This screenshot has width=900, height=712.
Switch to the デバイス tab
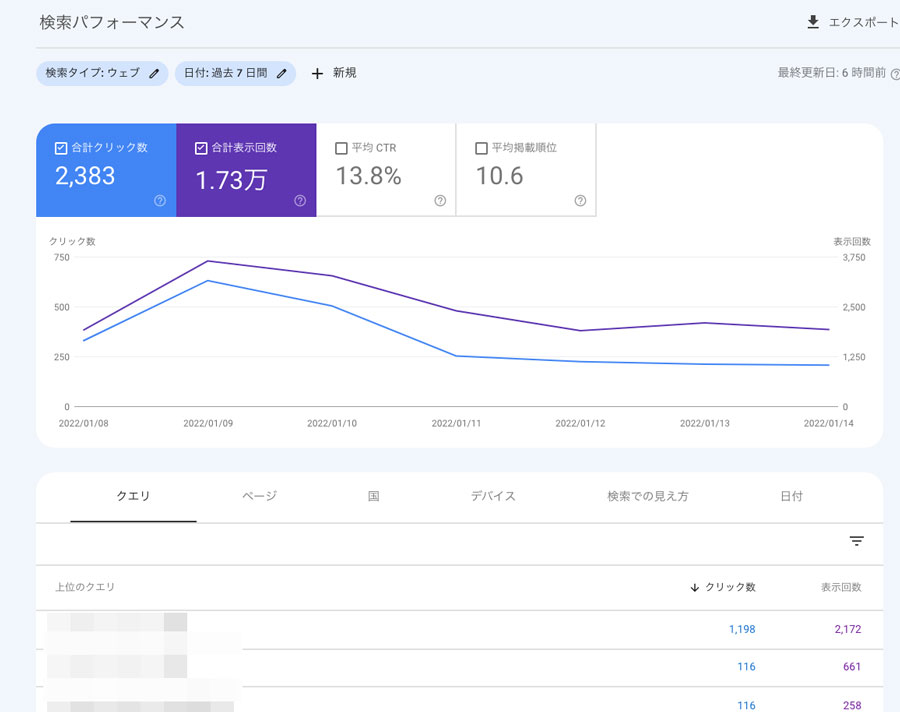tap(493, 496)
